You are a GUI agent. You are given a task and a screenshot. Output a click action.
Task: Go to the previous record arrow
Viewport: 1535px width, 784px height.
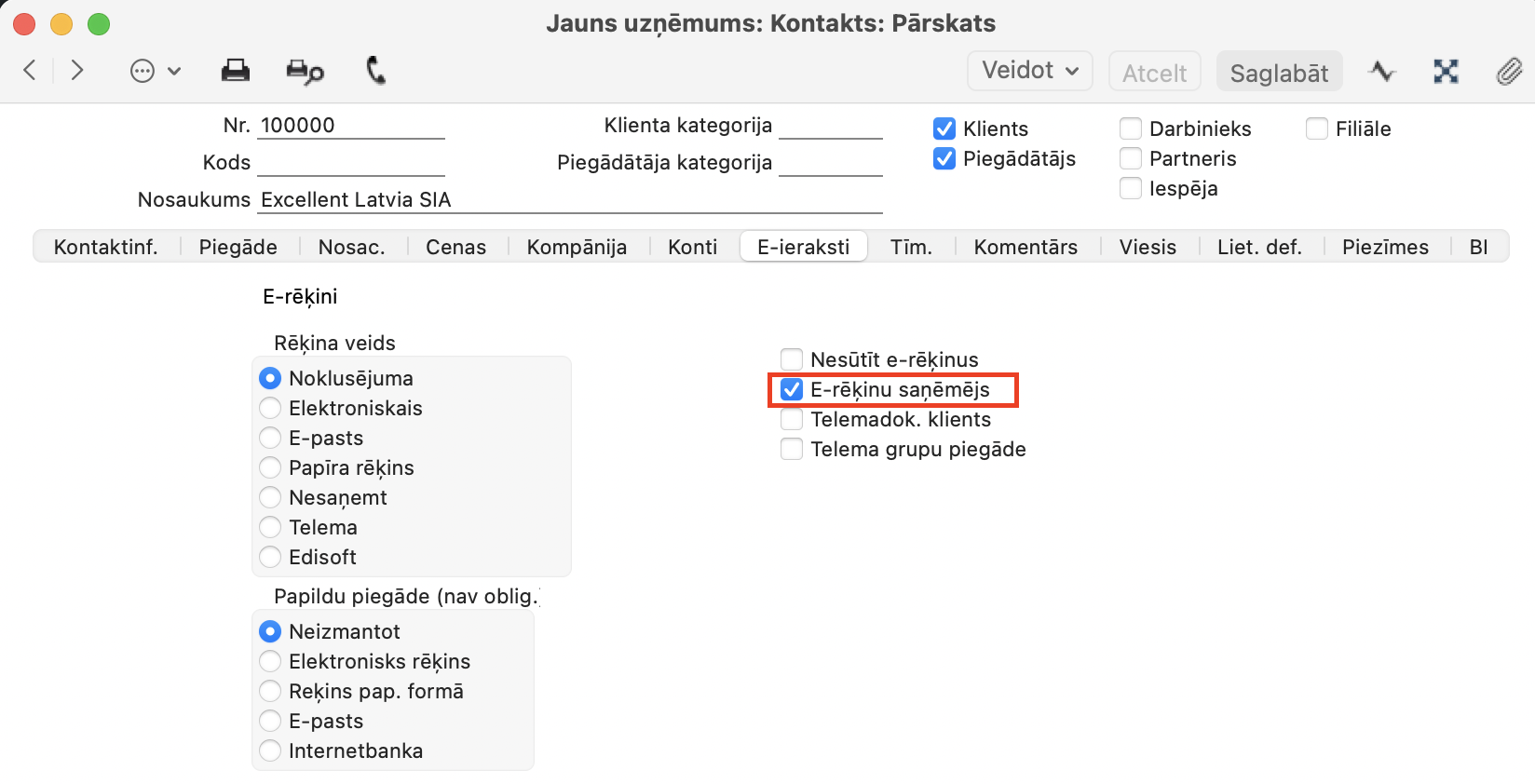[30, 70]
